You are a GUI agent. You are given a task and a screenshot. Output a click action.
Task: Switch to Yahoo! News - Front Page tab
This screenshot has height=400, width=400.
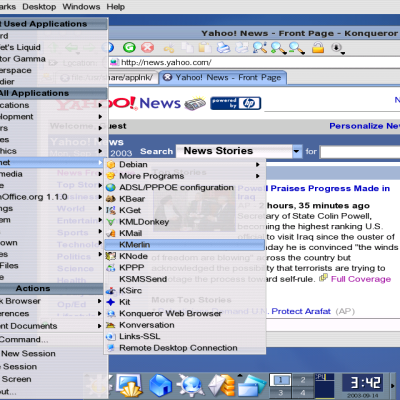tap(223, 78)
